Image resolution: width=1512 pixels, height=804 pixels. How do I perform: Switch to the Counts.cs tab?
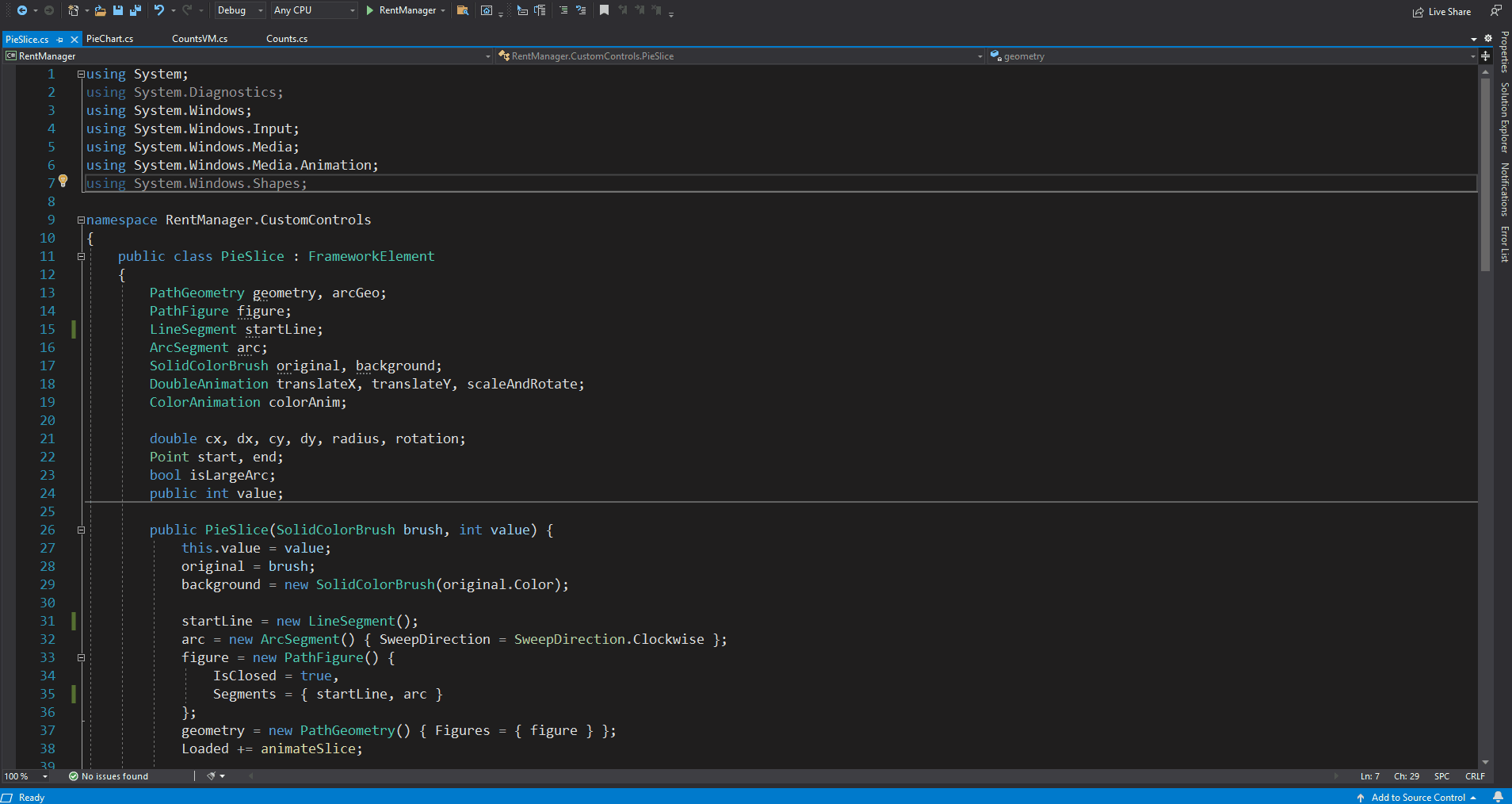[x=287, y=39]
